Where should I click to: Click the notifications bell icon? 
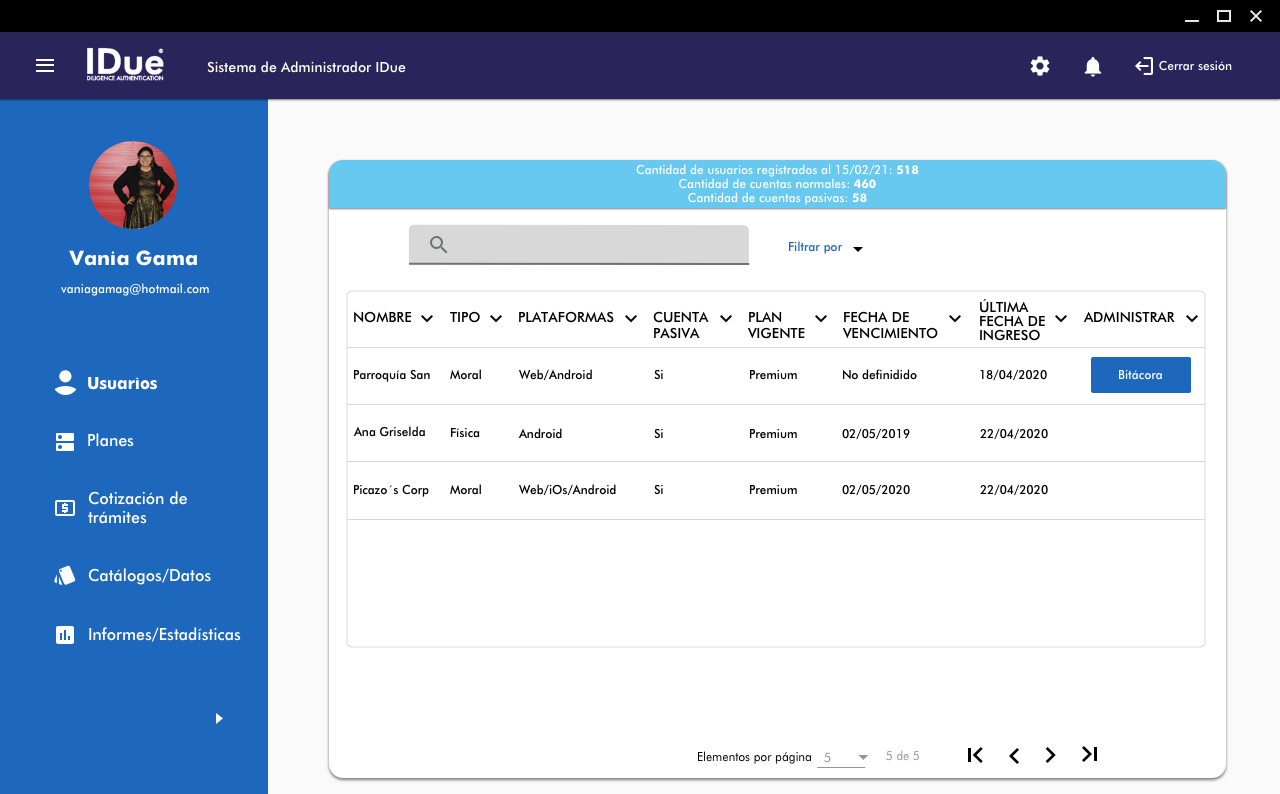[x=1093, y=67]
